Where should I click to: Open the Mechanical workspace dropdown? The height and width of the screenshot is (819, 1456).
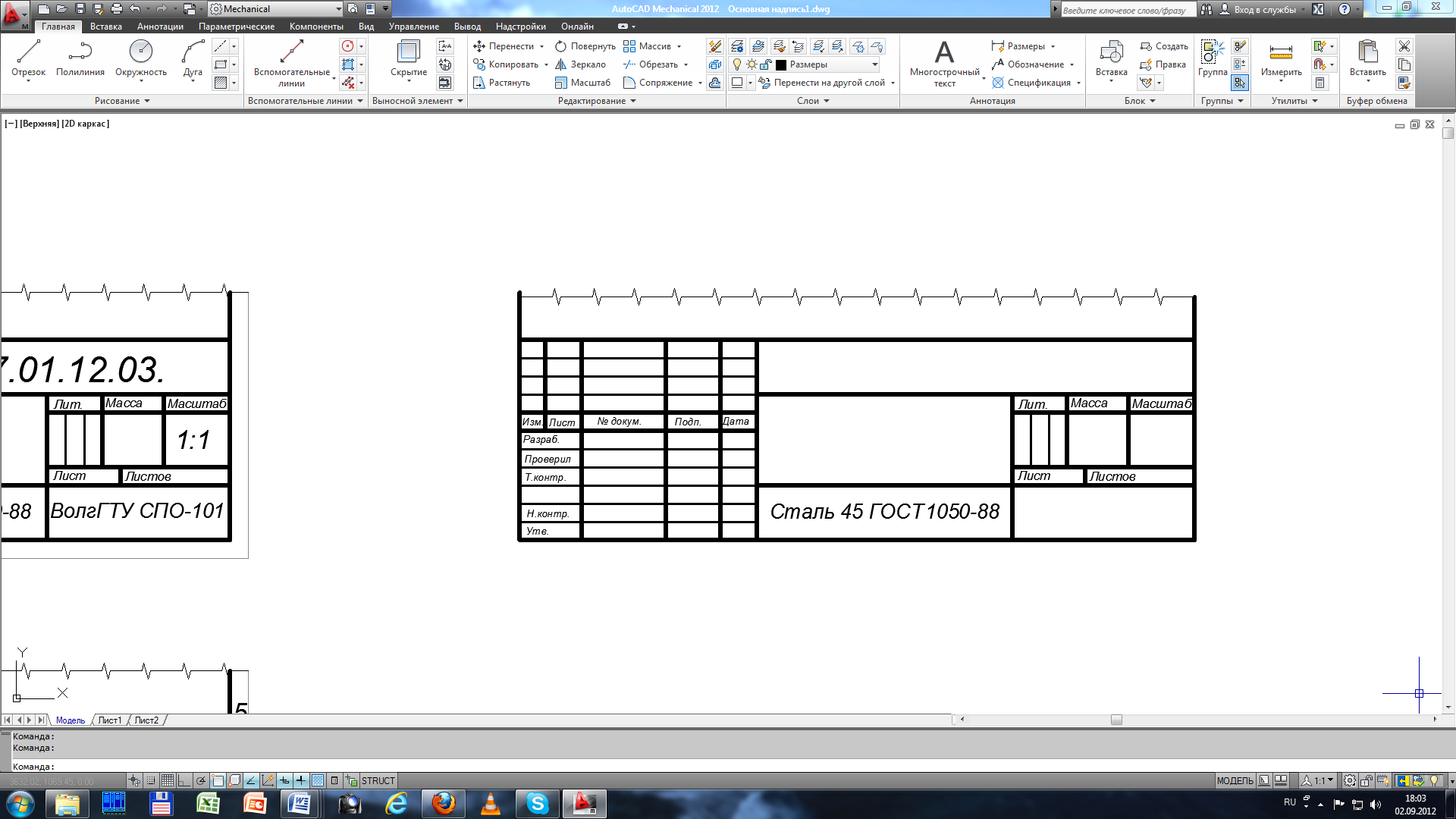[338, 9]
